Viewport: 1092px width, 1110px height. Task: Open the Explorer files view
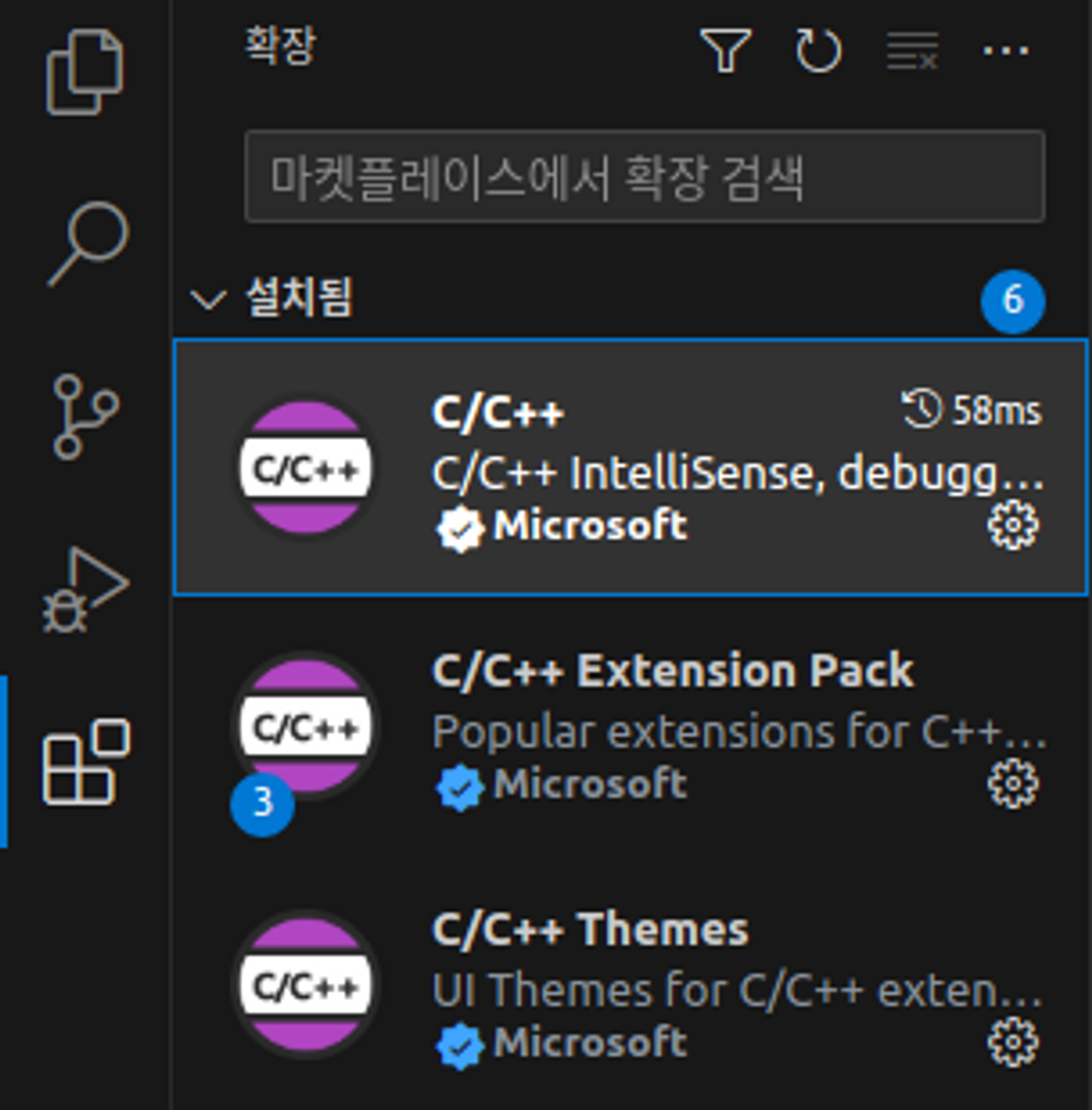[x=85, y=73]
